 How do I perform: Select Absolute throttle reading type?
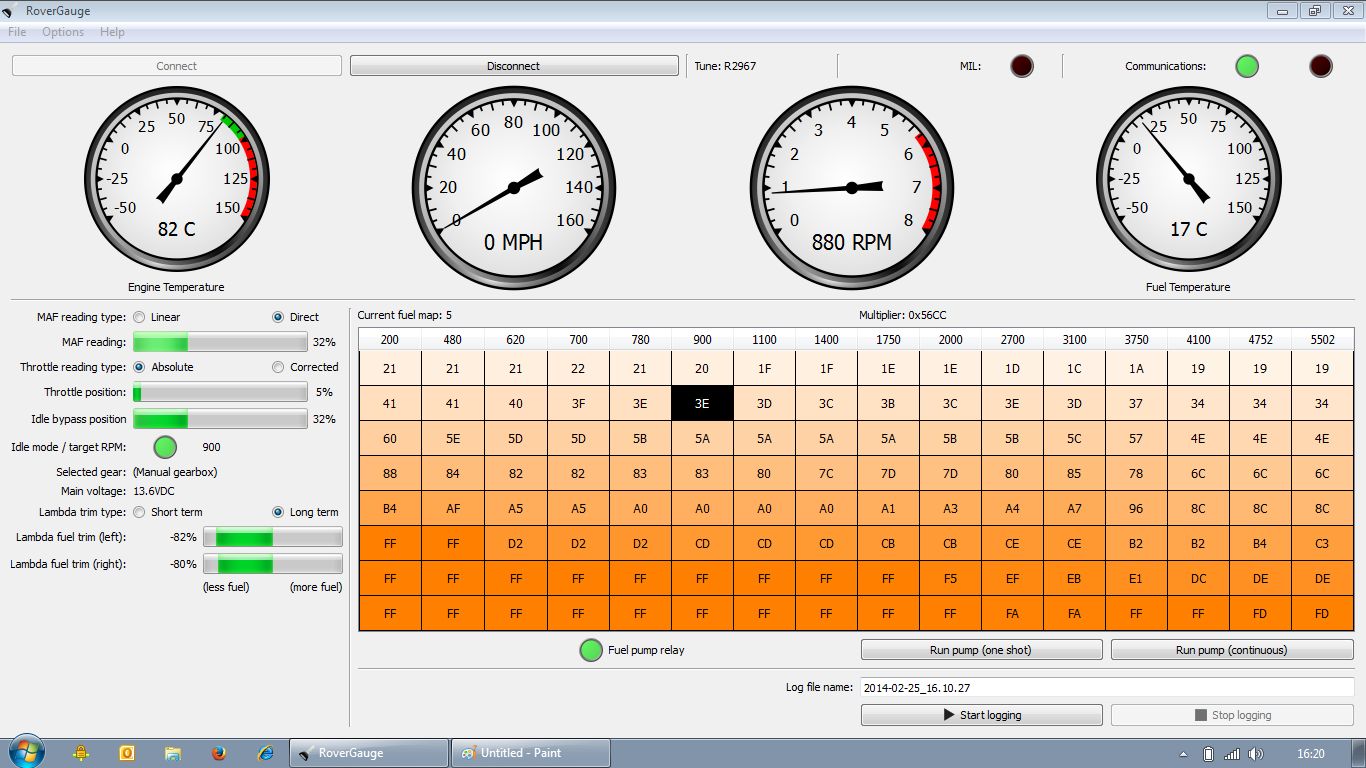coord(139,367)
